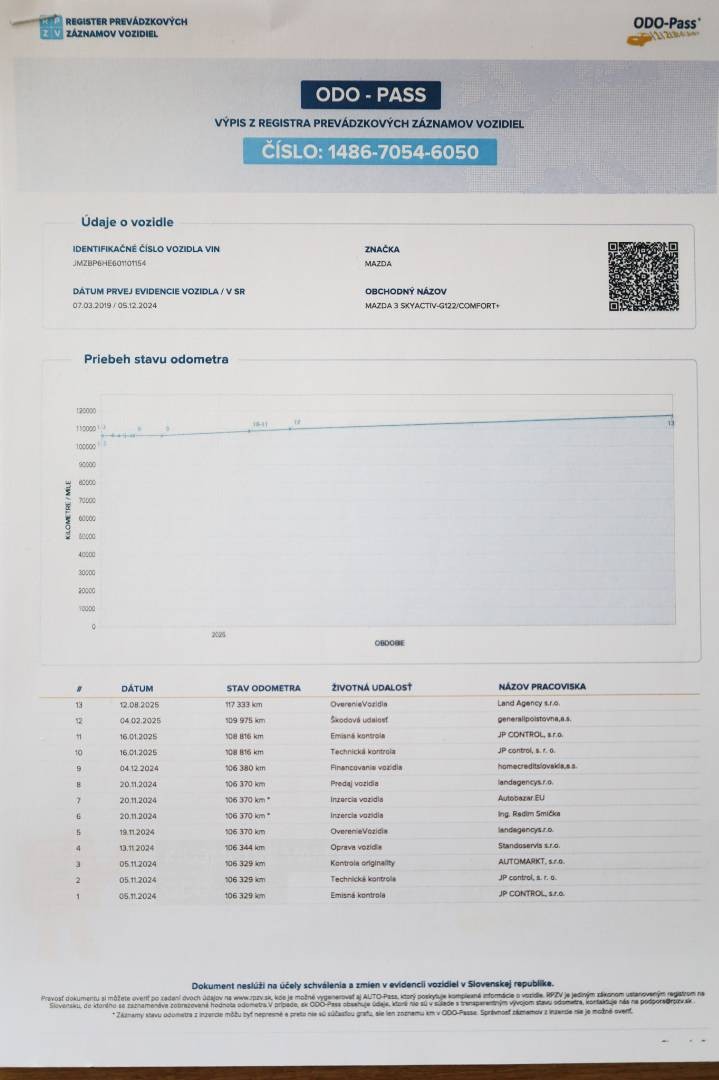Click the STAV ODOMETRA column header
Screen dimensions: 719x1080
click(x=263, y=688)
